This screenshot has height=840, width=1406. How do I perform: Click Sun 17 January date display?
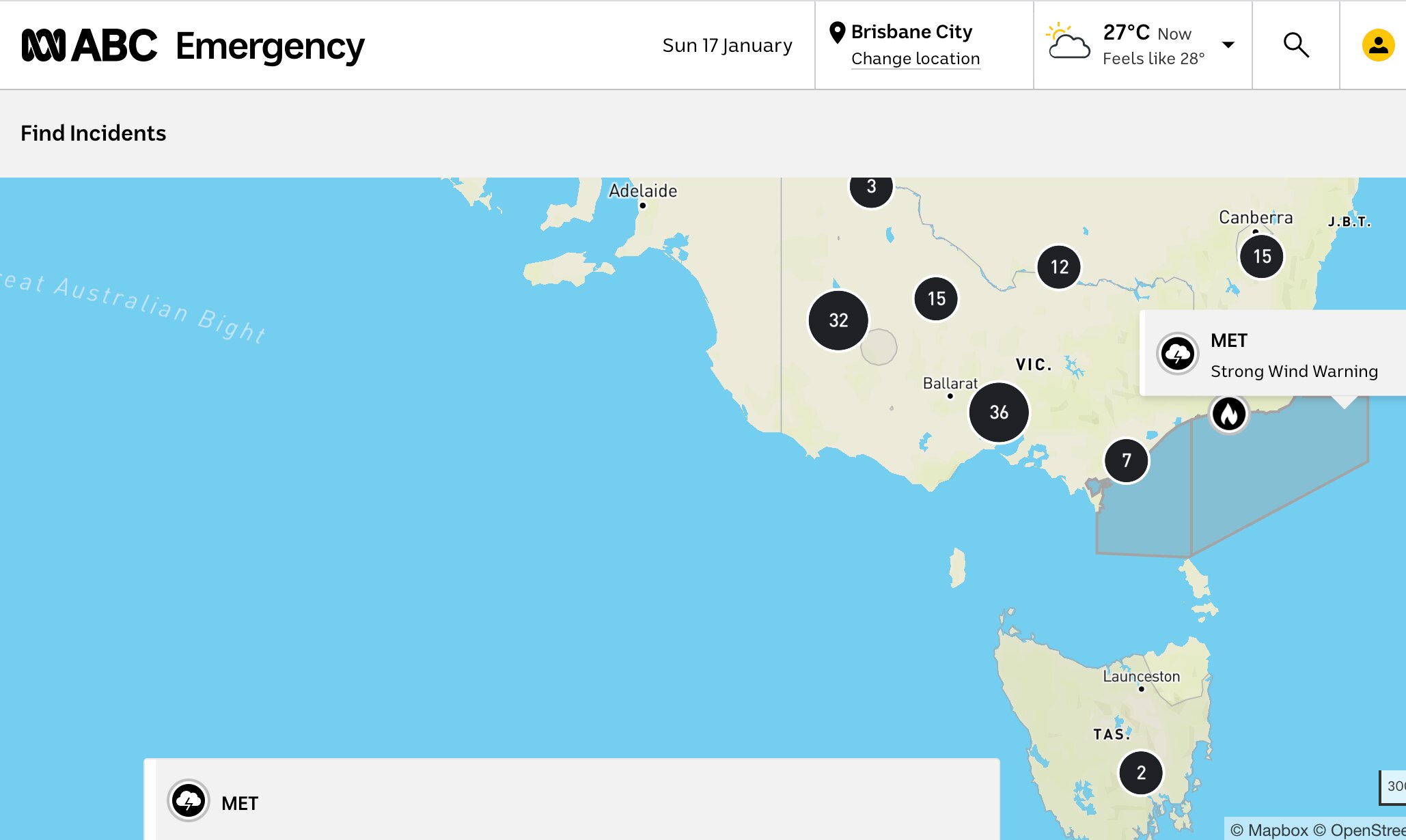coord(727,45)
